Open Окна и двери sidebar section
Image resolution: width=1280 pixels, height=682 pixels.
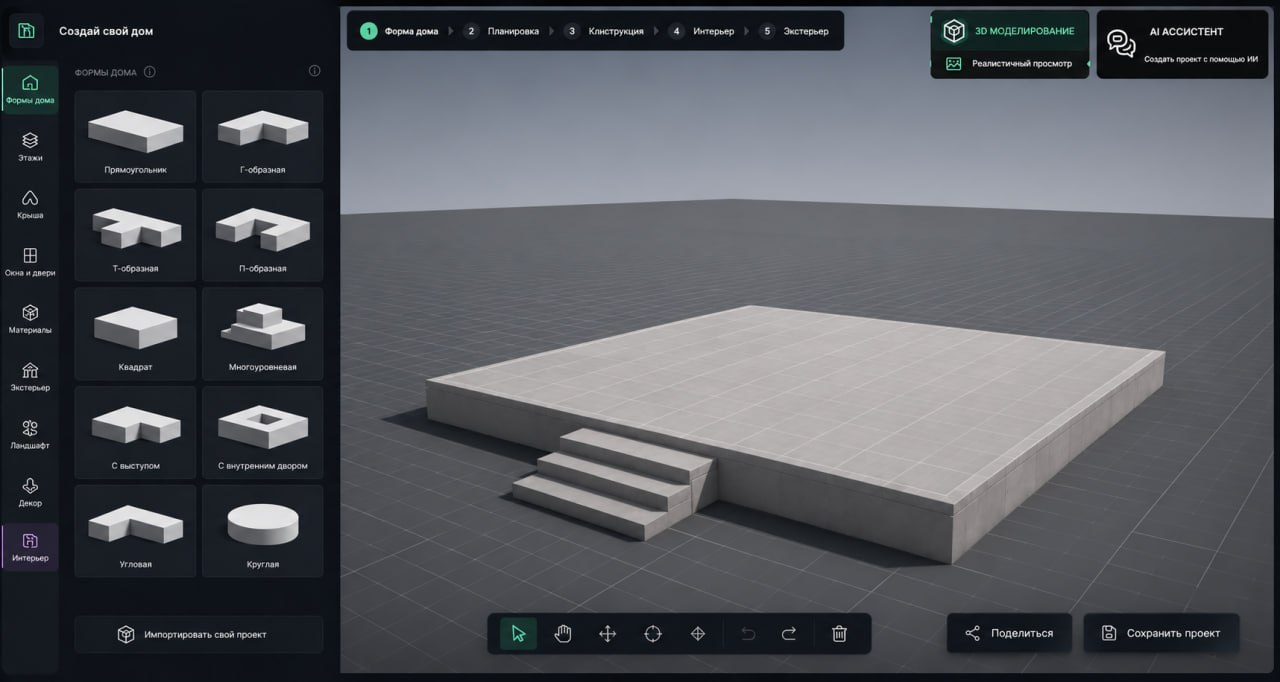(x=30, y=262)
